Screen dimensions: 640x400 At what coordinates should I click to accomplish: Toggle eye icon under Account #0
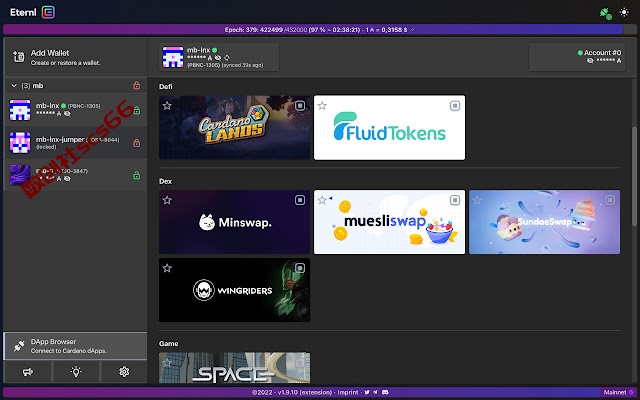coord(590,61)
